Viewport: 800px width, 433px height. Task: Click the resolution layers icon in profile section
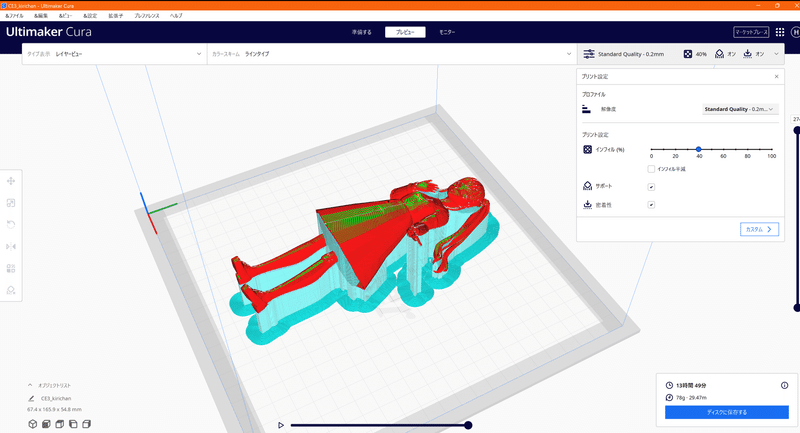point(586,109)
